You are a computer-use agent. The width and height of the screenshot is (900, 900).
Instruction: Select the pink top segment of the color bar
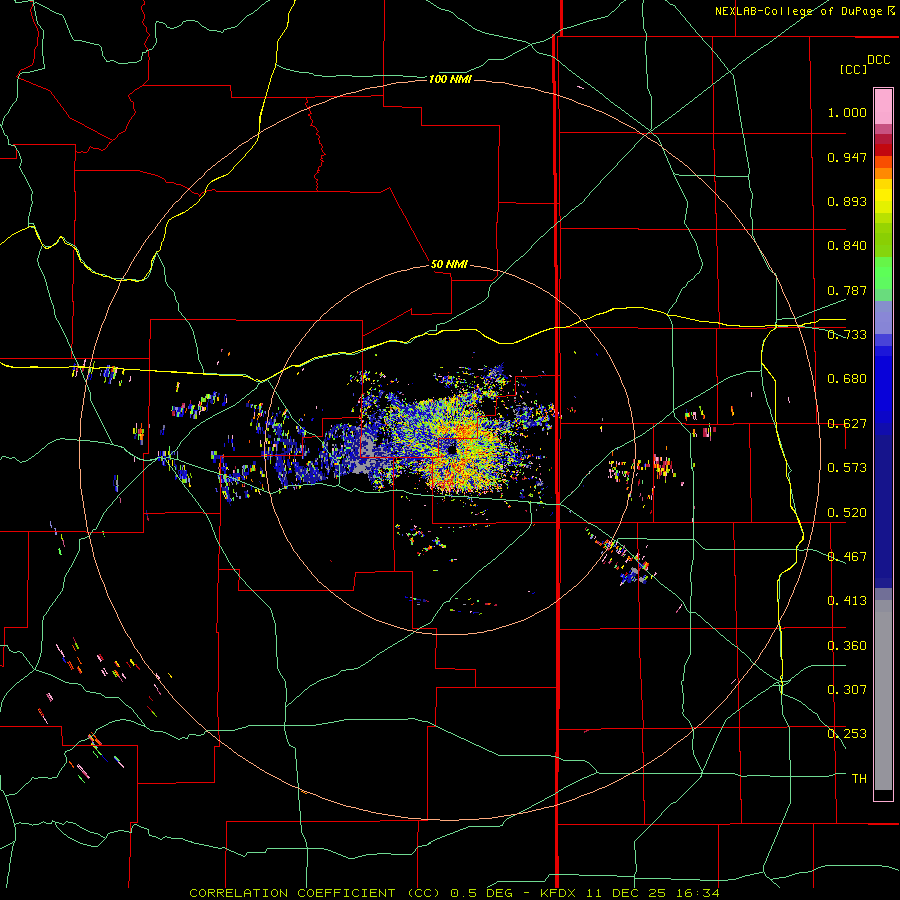tap(883, 106)
